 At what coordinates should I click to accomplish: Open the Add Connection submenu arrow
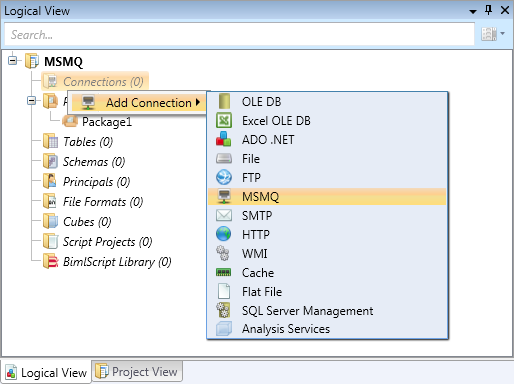198,102
